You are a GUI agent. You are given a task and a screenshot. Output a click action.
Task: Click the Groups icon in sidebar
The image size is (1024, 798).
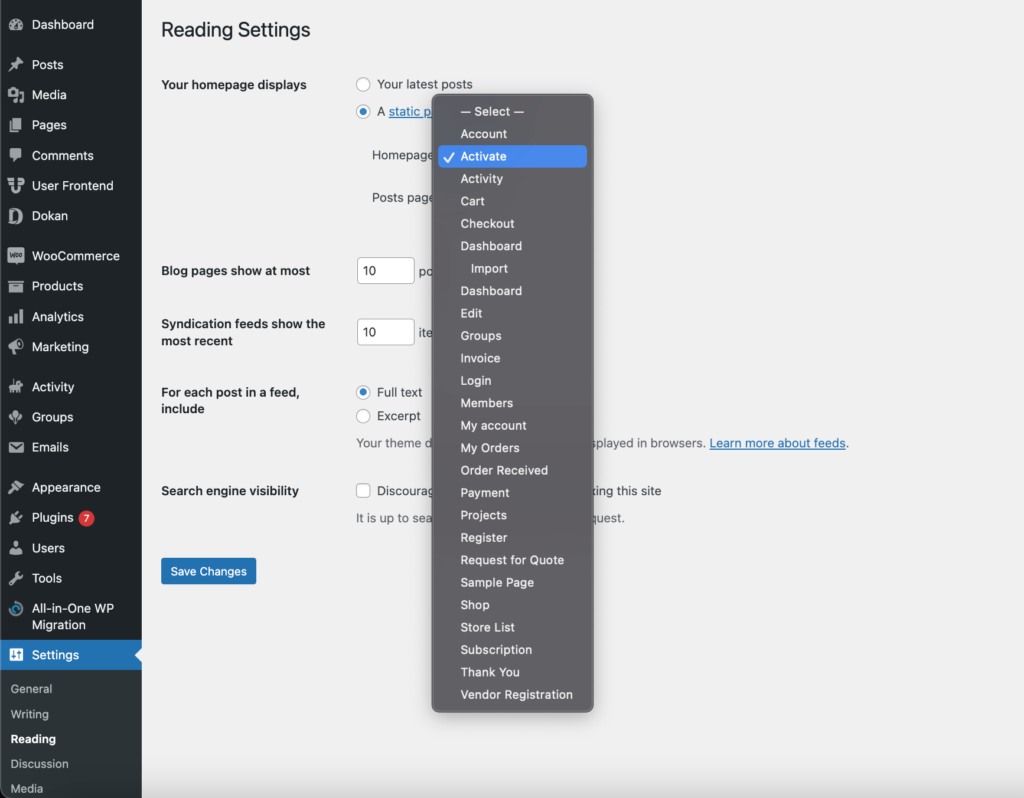[16, 417]
